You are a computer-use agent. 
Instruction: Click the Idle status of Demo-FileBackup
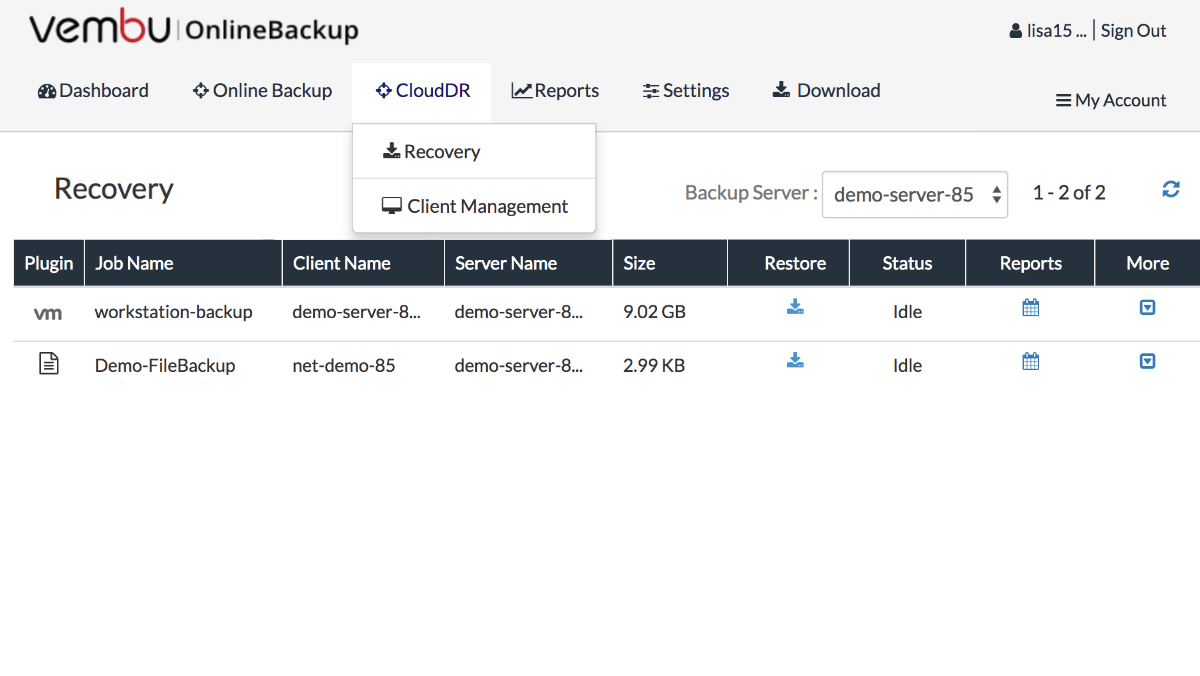click(x=907, y=366)
